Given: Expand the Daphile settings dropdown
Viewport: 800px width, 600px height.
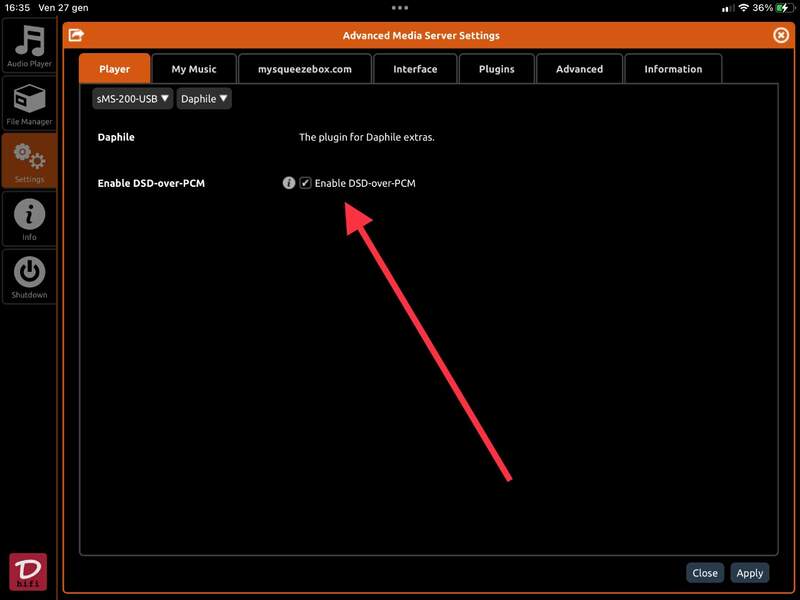Looking at the screenshot, I should (x=204, y=98).
